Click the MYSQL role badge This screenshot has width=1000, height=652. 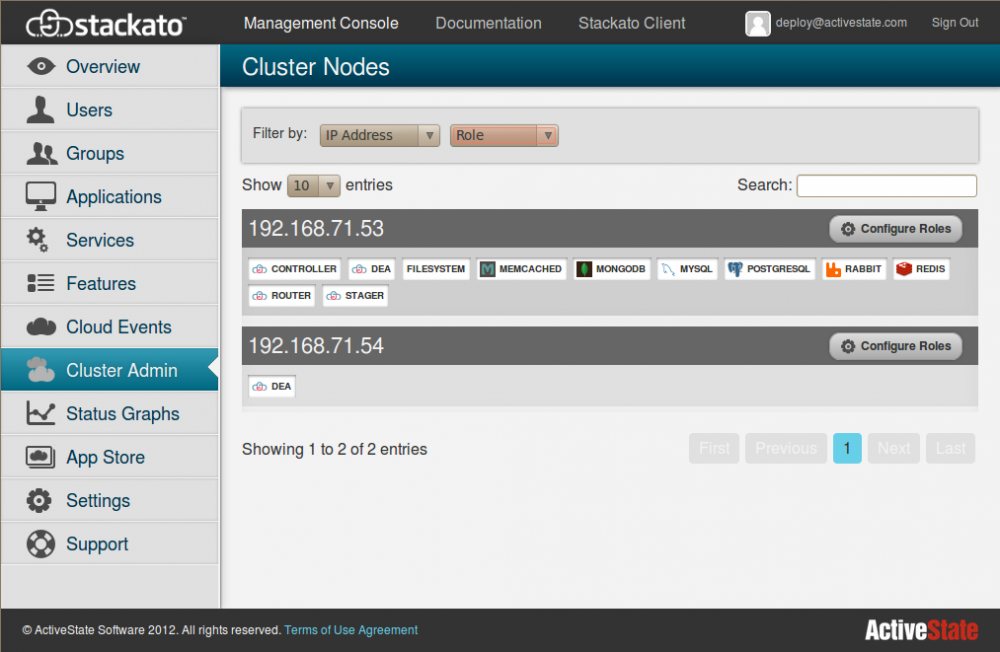(x=688, y=269)
